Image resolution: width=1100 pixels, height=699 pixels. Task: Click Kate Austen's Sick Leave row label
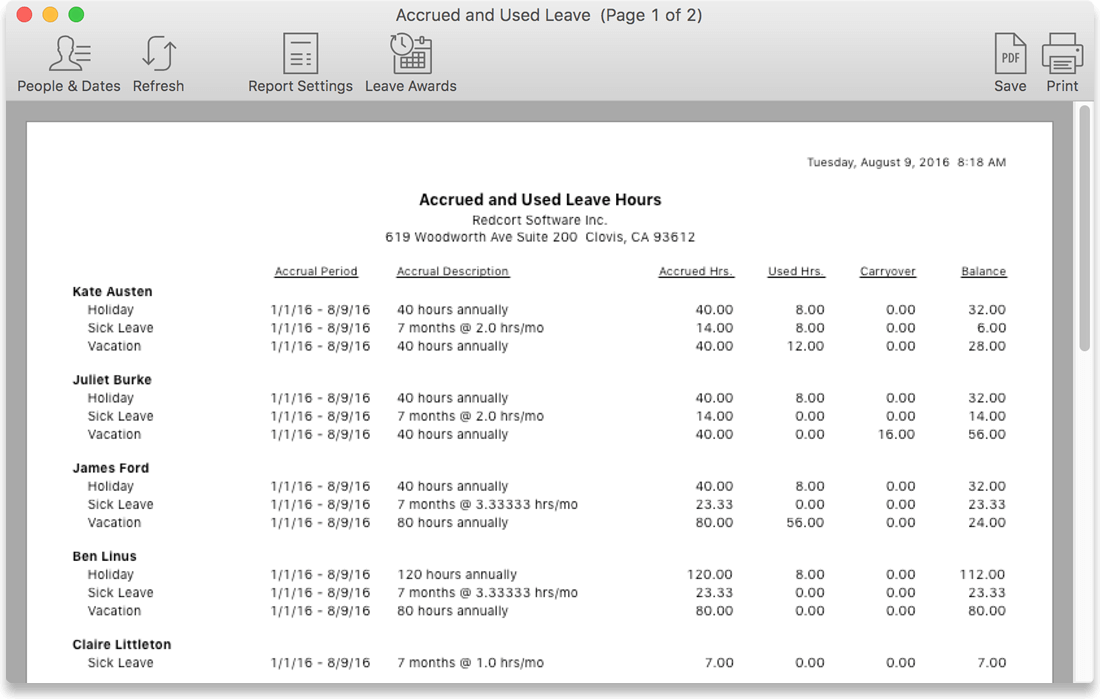120,328
